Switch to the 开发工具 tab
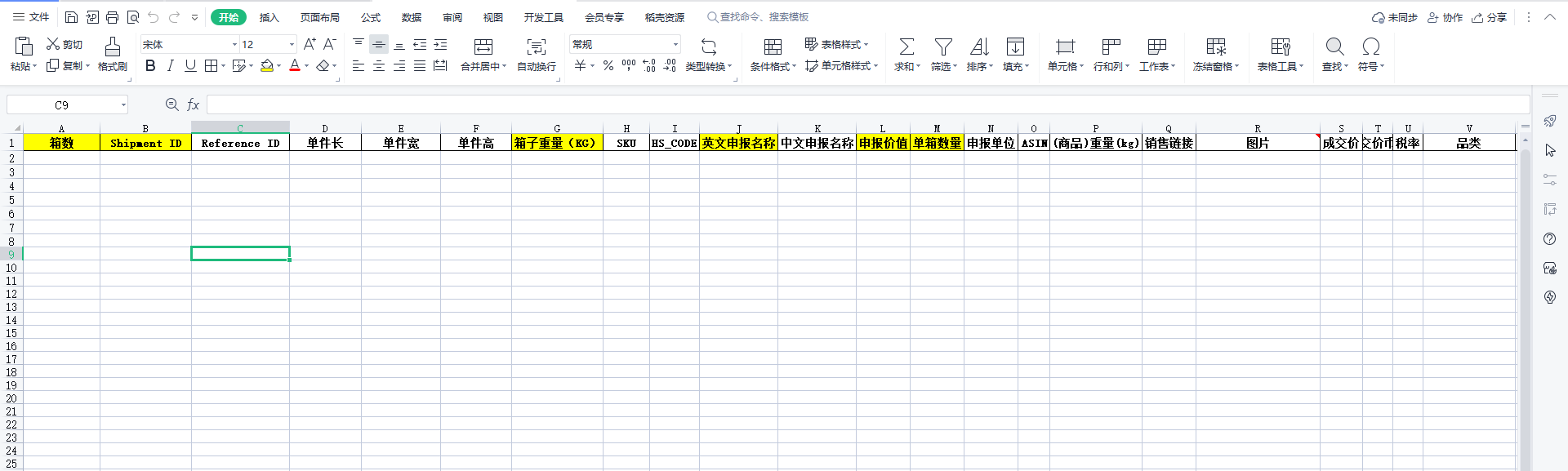The width and height of the screenshot is (1568, 471). pos(544,17)
